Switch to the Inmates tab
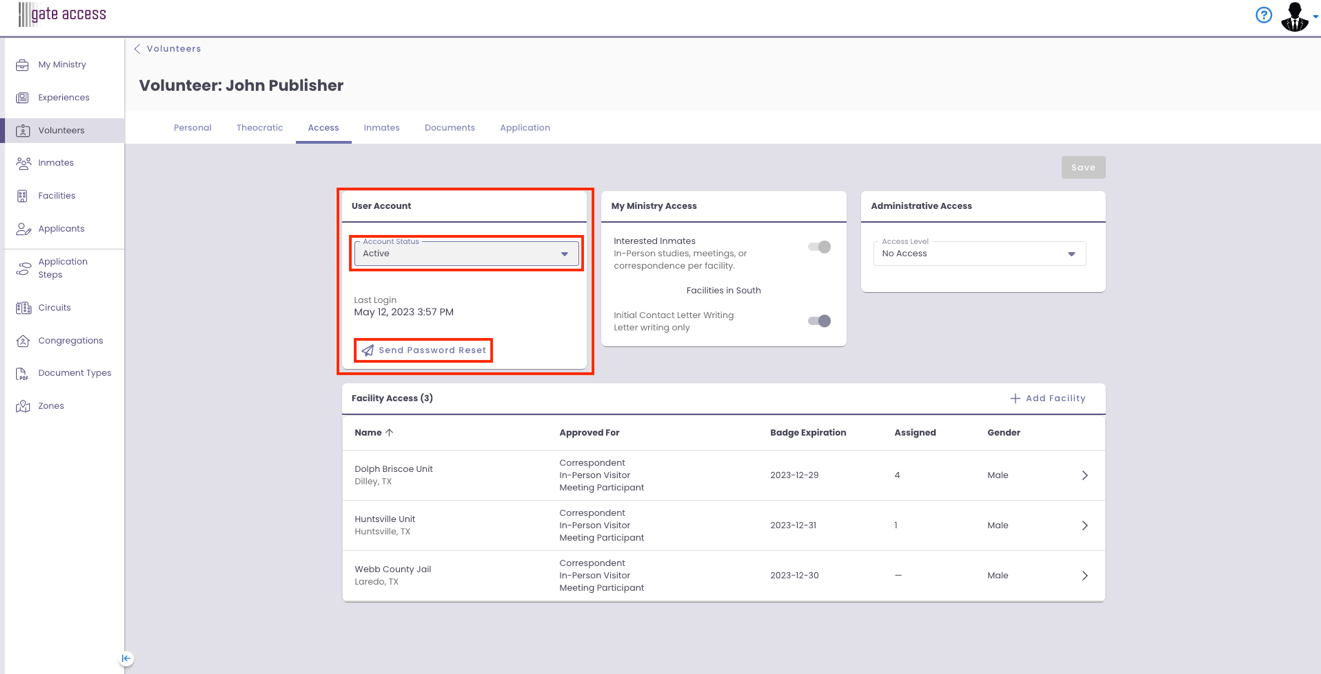1321x674 pixels. click(382, 128)
